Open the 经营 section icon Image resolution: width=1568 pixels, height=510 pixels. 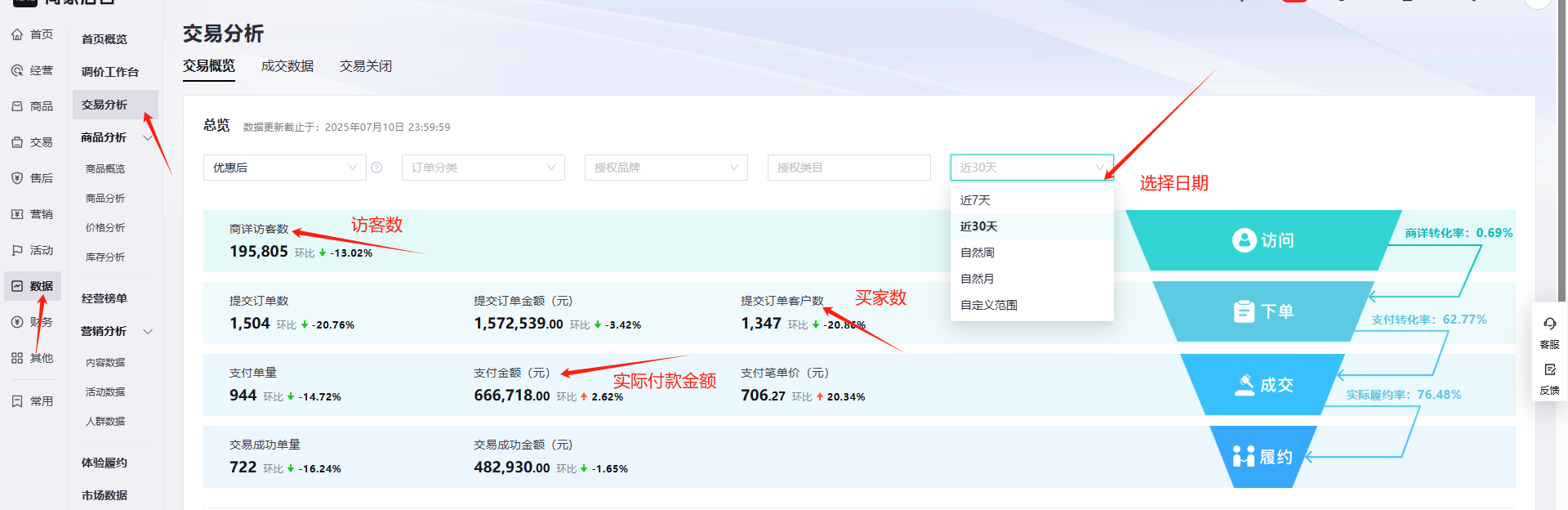[x=17, y=70]
